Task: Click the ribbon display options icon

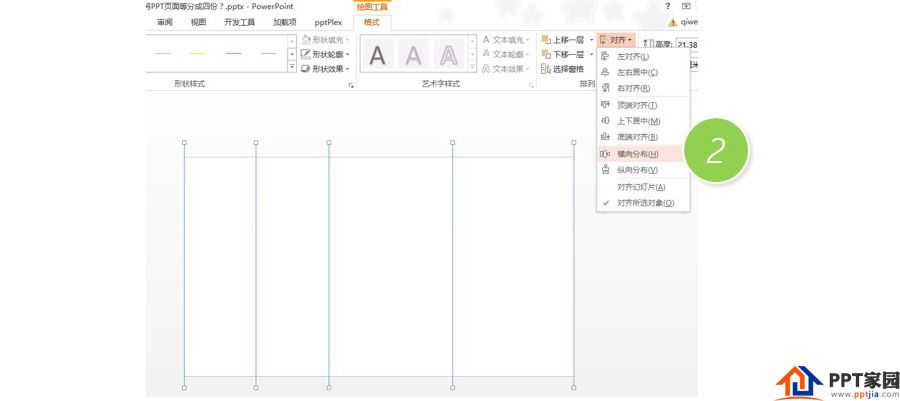Action: [x=686, y=6]
